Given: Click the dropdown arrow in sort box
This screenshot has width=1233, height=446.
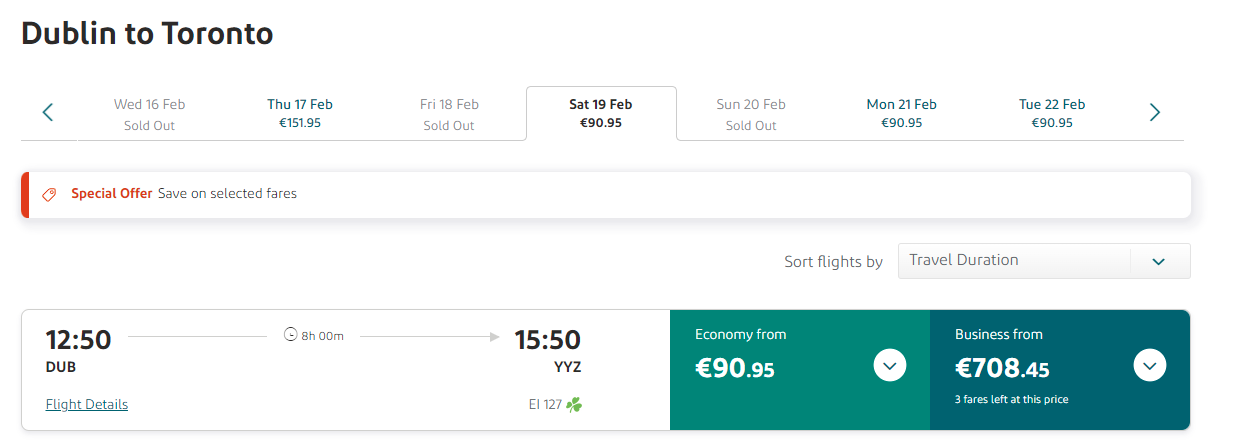Looking at the screenshot, I should 1159,261.
